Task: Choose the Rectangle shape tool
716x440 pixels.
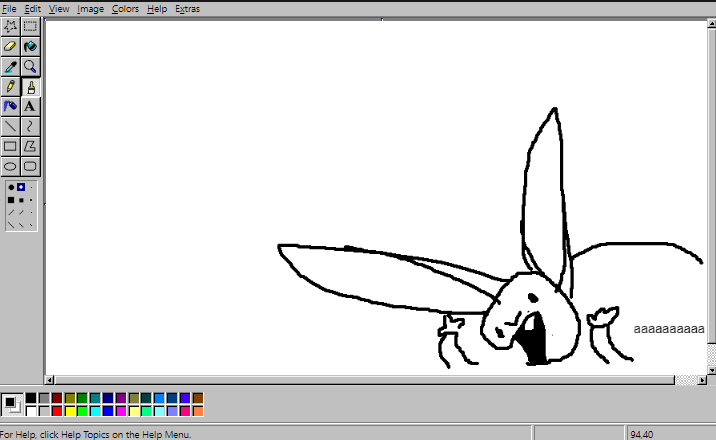Action: click(10, 147)
